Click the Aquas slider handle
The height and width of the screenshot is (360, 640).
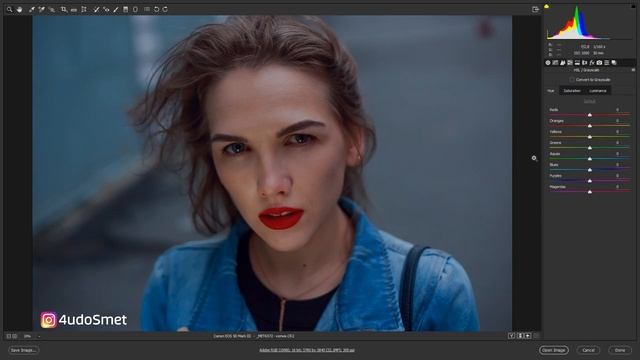pos(590,159)
